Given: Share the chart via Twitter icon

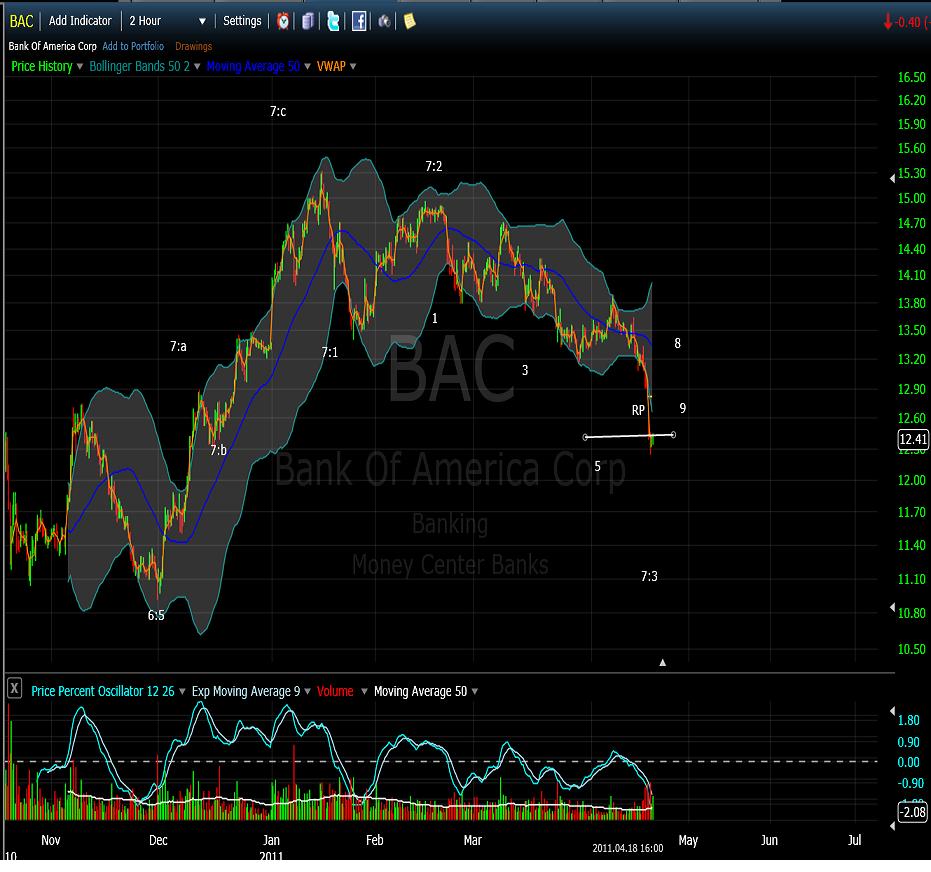Looking at the screenshot, I should tap(333, 21).
